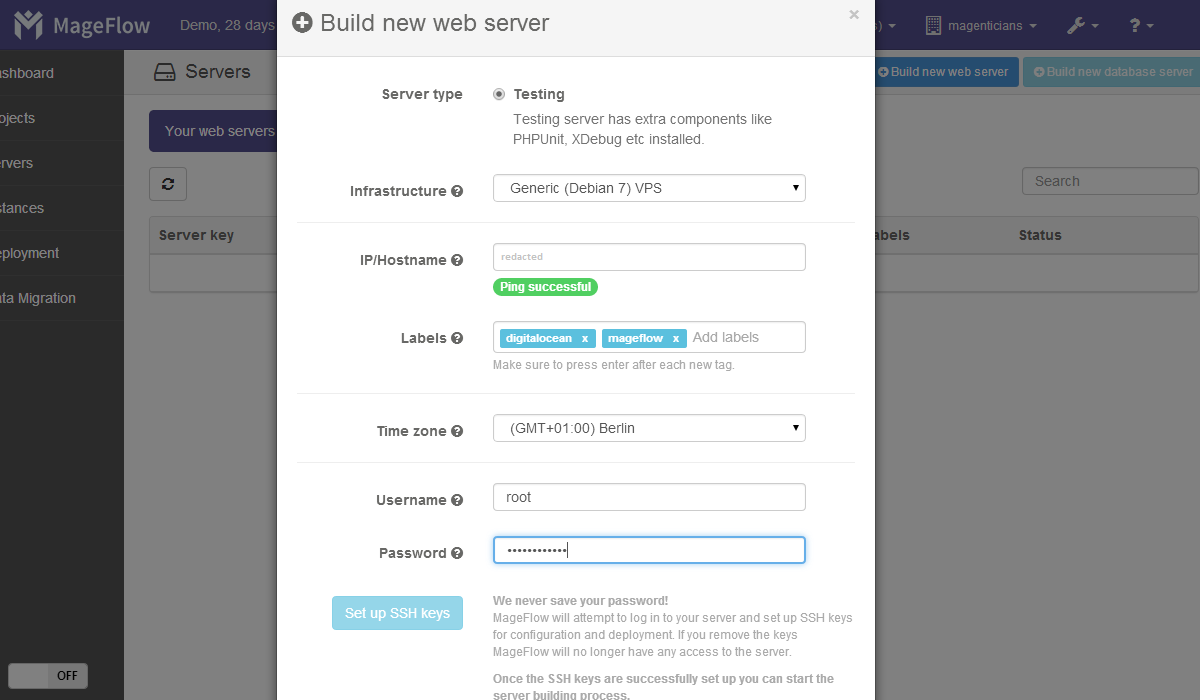Click the building icon next to magenticians

[x=933, y=25]
